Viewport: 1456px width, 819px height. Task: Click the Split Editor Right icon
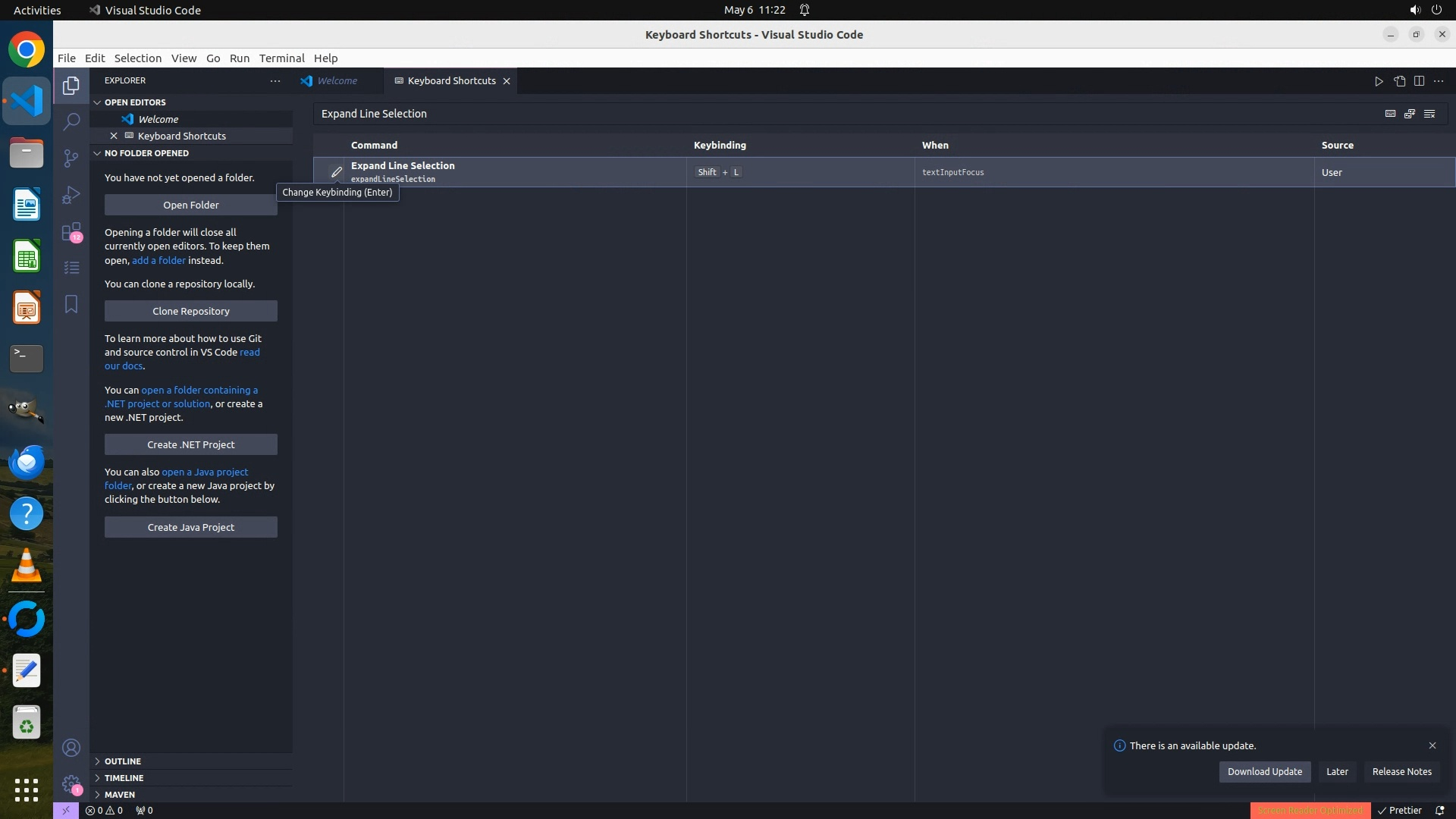(1419, 81)
